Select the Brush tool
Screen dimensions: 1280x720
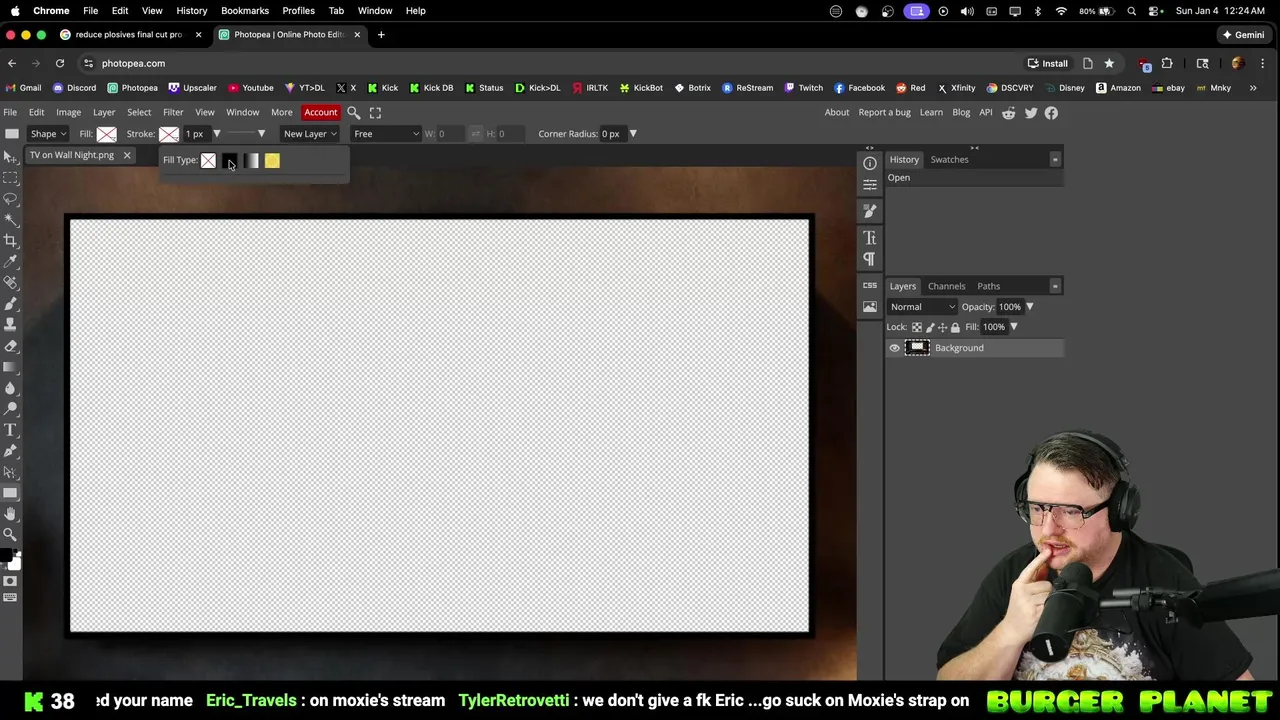[x=10, y=304]
